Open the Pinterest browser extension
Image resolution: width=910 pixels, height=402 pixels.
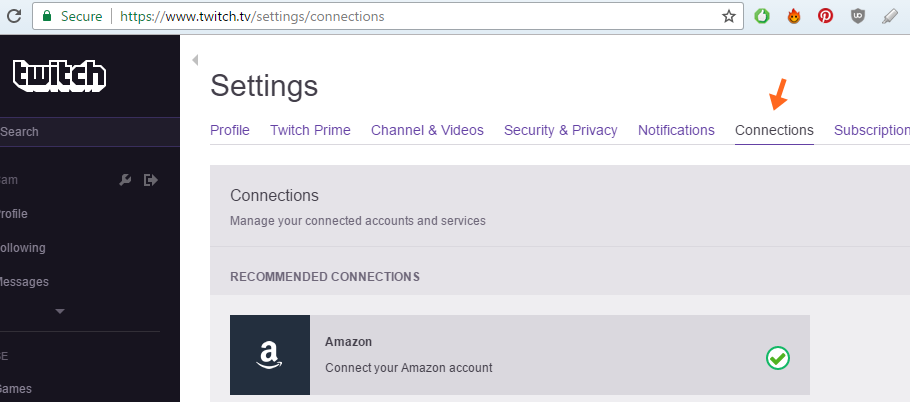[825, 16]
